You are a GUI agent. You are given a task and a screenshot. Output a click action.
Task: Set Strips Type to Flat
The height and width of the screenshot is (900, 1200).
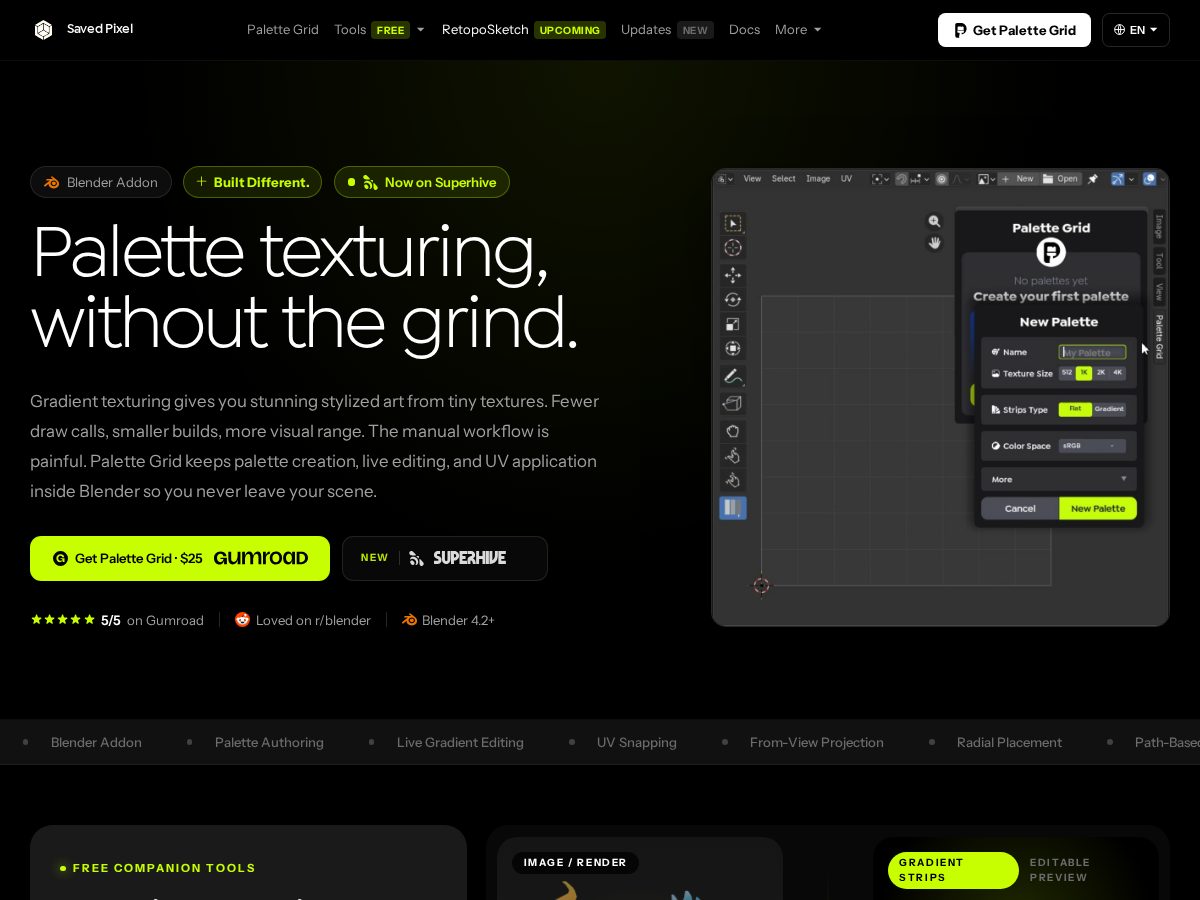(x=1075, y=409)
